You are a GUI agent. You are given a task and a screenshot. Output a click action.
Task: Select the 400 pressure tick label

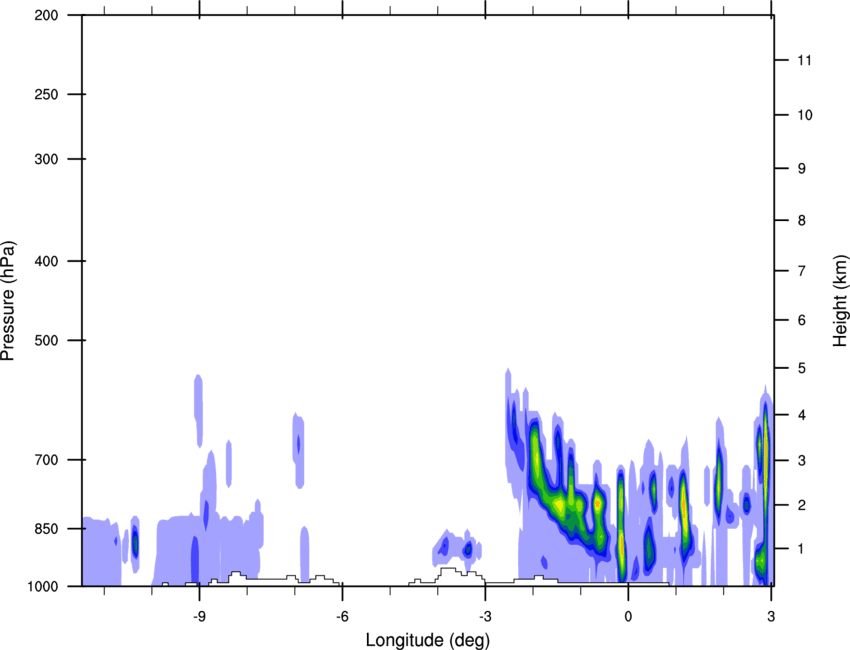click(x=47, y=261)
